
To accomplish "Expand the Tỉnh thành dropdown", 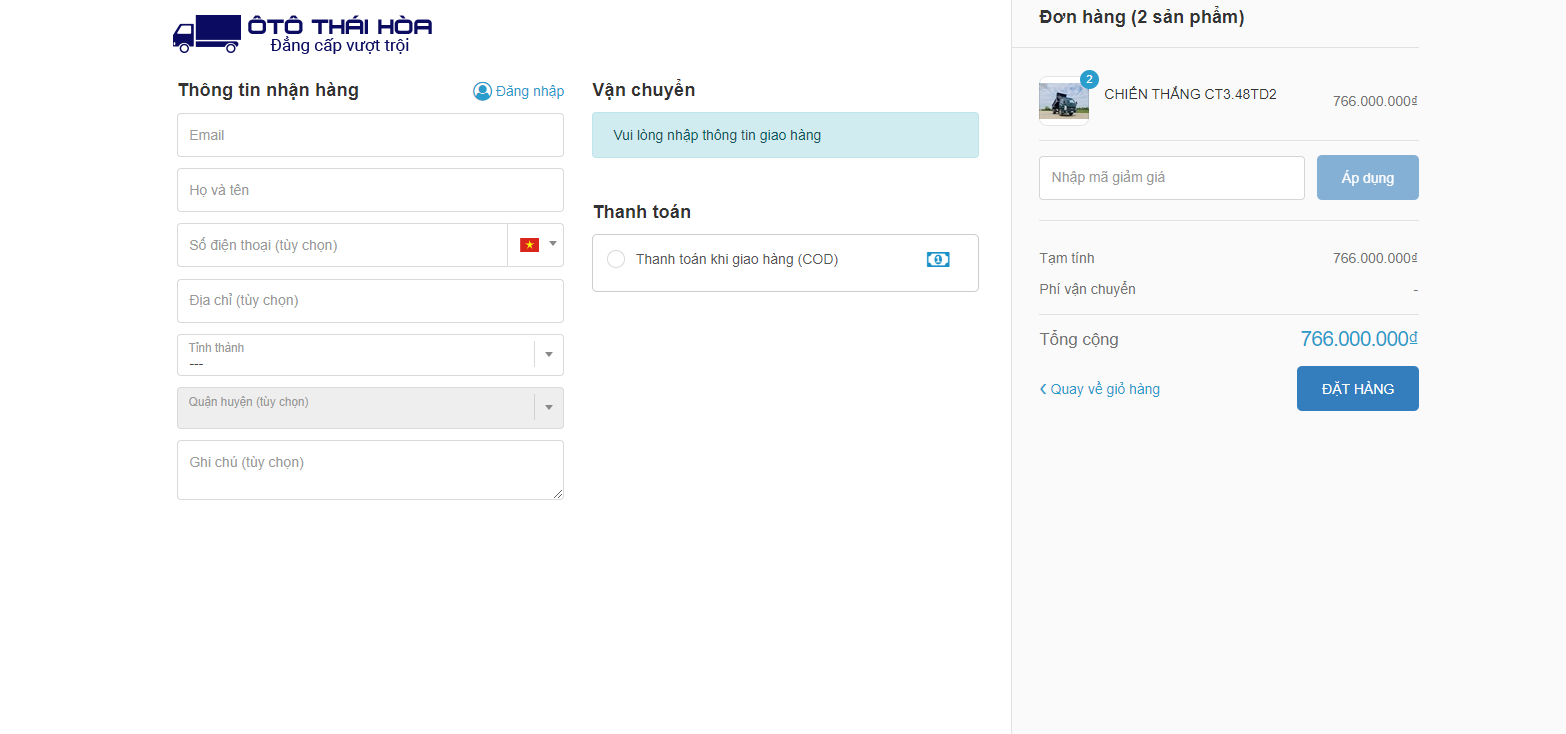I will 548,355.
